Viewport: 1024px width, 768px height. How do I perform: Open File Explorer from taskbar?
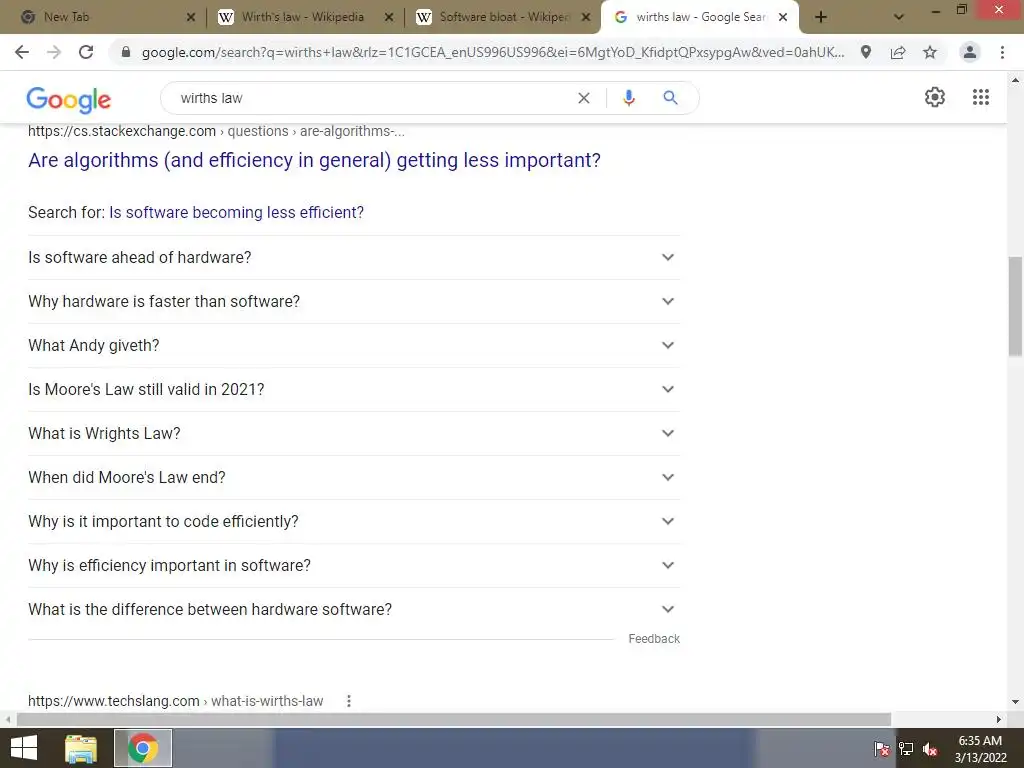(x=81, y=748)
